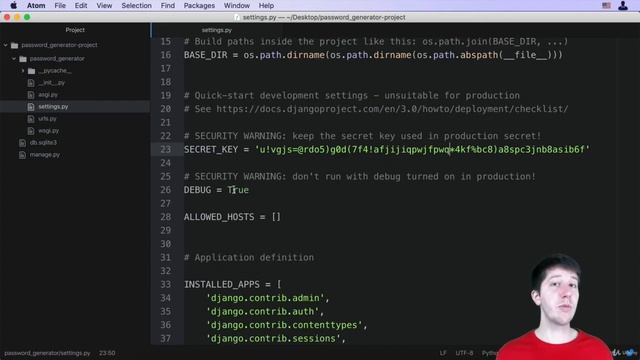
Task: Click the file icon beside asgi.py
Action: [31, 95]
